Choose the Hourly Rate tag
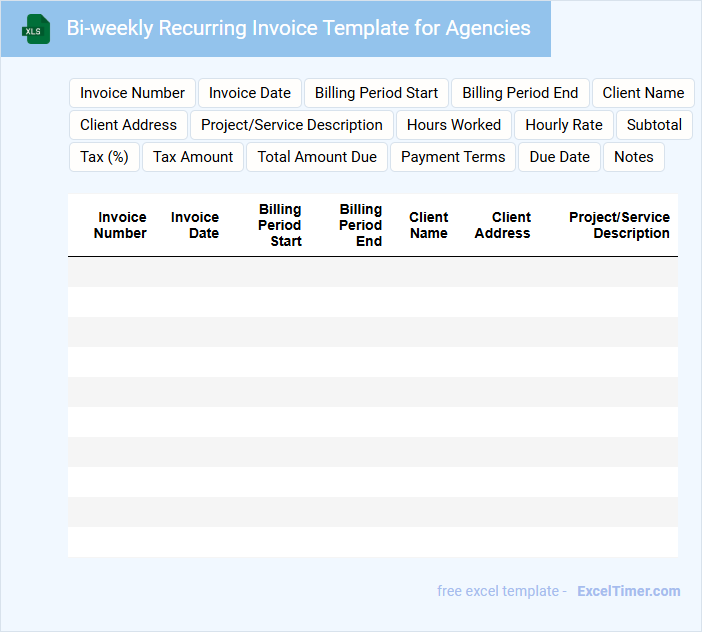702x632 pixels. pos(564,125)
